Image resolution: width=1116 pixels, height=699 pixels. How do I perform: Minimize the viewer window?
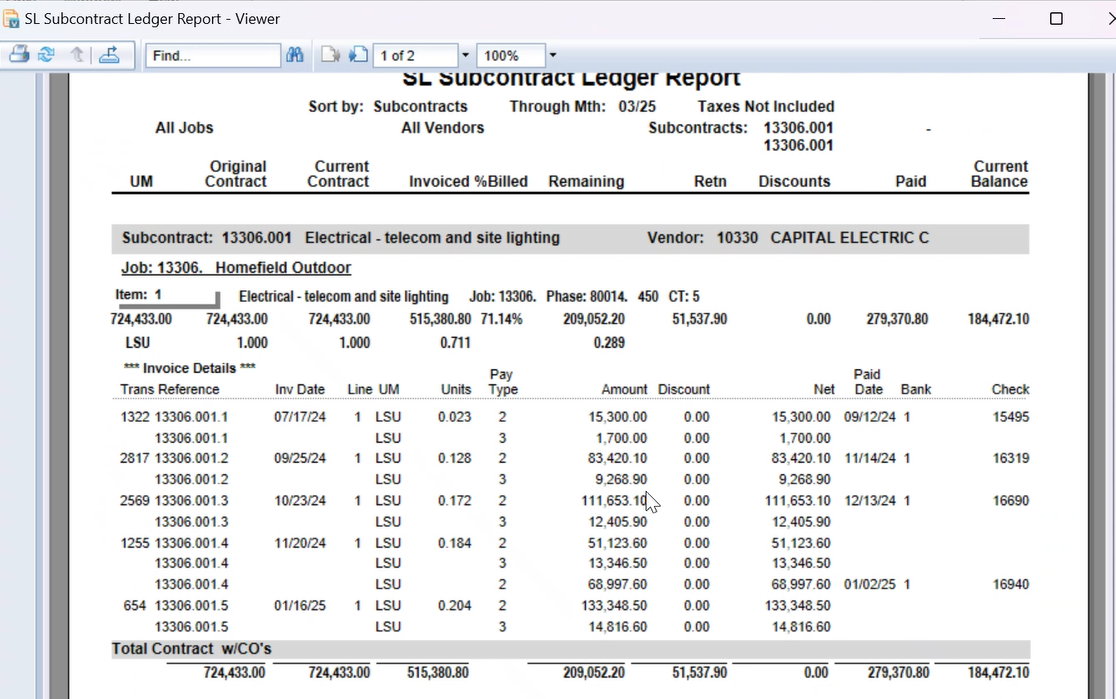point(999,19)
